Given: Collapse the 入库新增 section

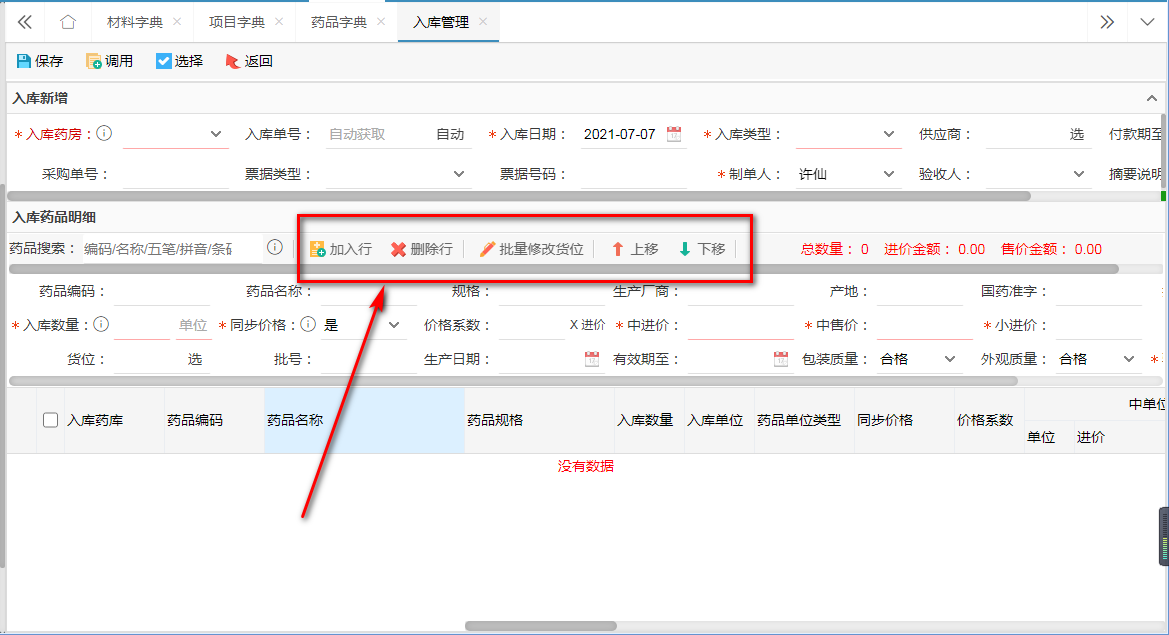Looking at the screenshot, I should coord(1151,98).
